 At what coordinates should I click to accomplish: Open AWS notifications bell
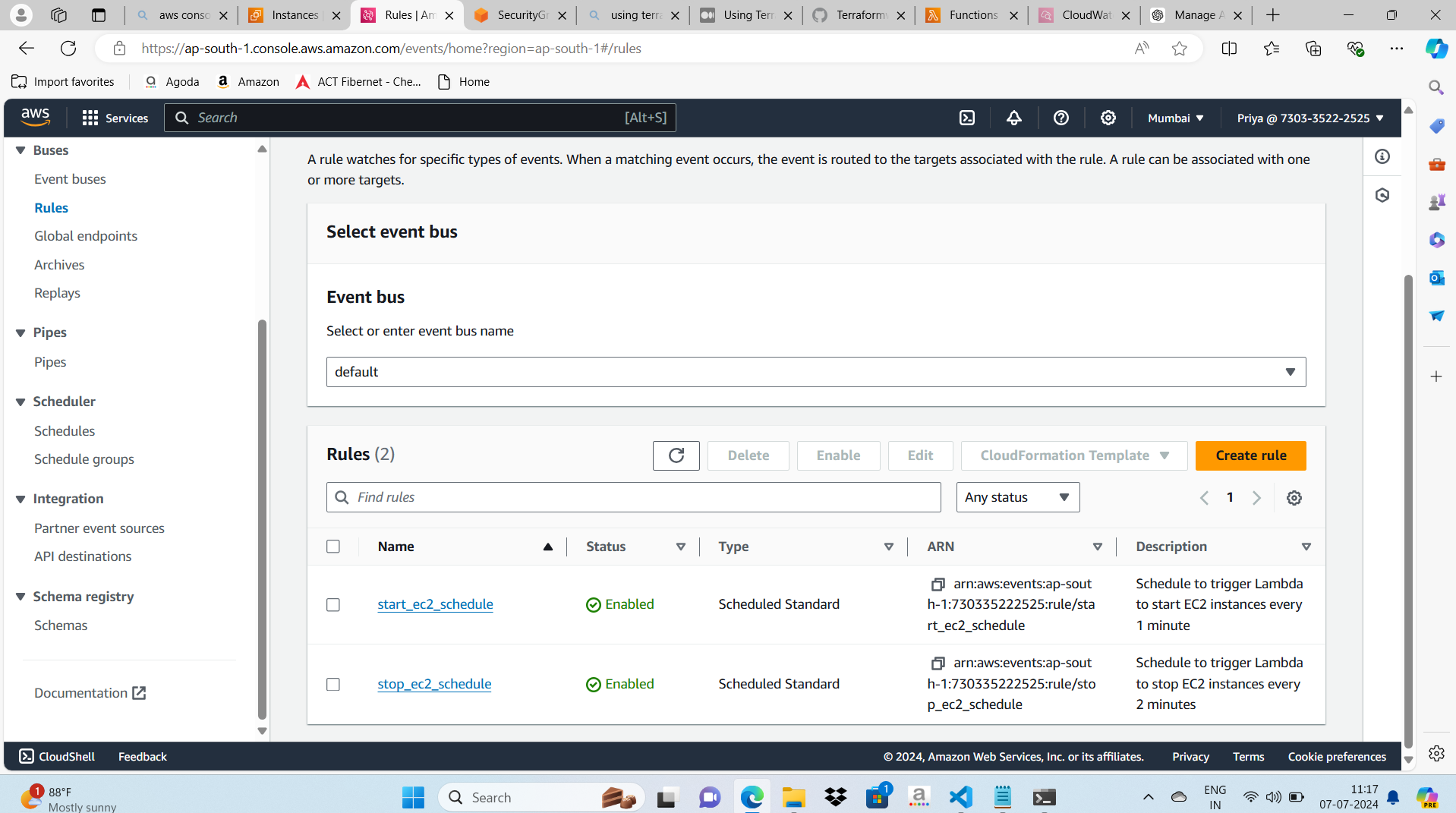(x=1013, y=118)
